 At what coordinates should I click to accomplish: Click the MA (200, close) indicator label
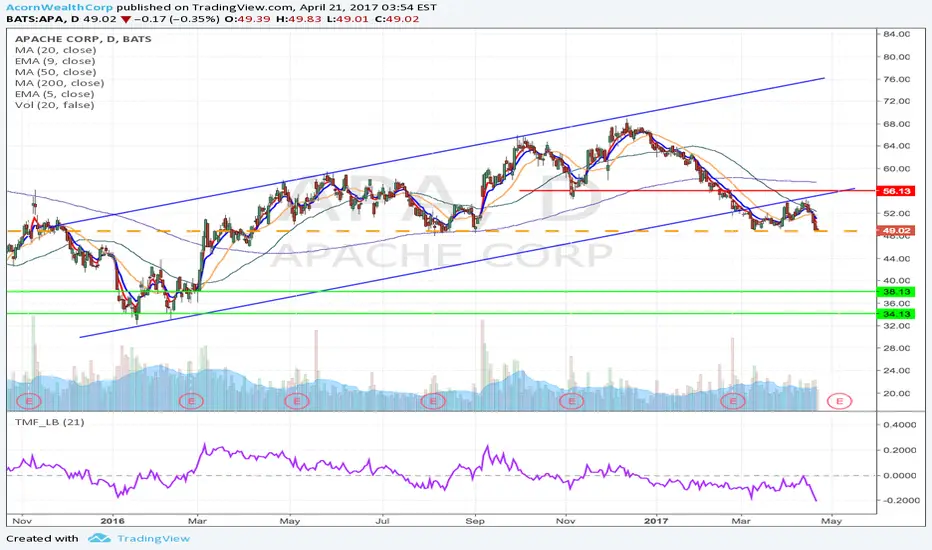click(x=59, y=83)
